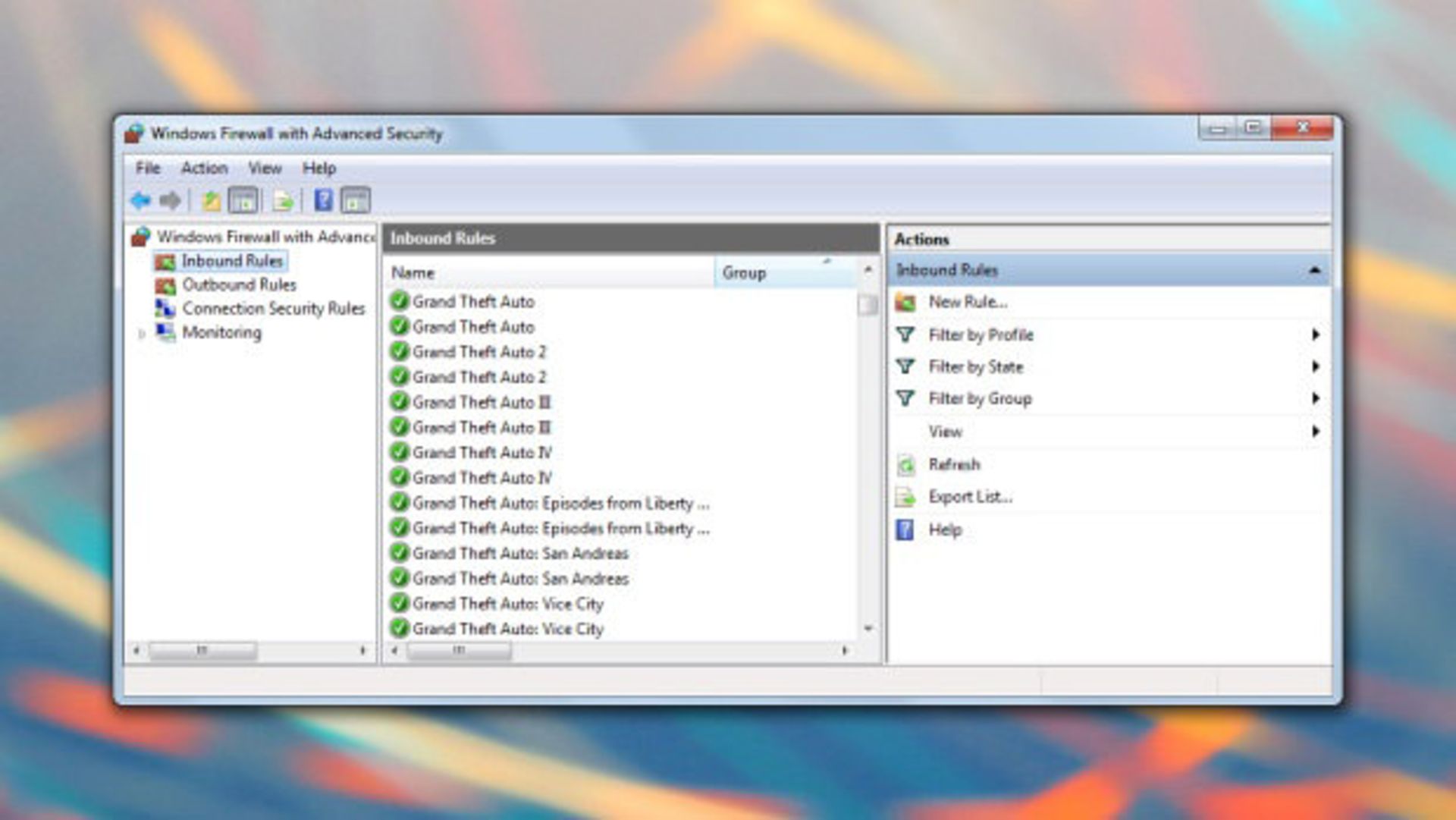
Task: Select the first Grand Theft Auto rule
Action: [x=473, y=301]
